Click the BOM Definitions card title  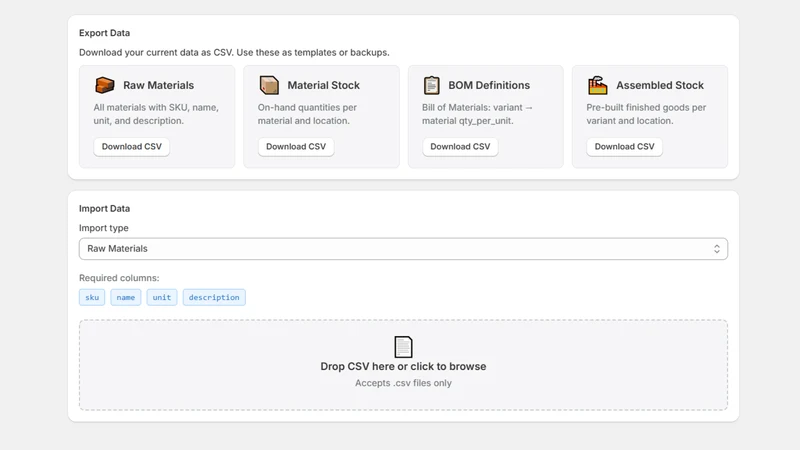coord(489,85)
